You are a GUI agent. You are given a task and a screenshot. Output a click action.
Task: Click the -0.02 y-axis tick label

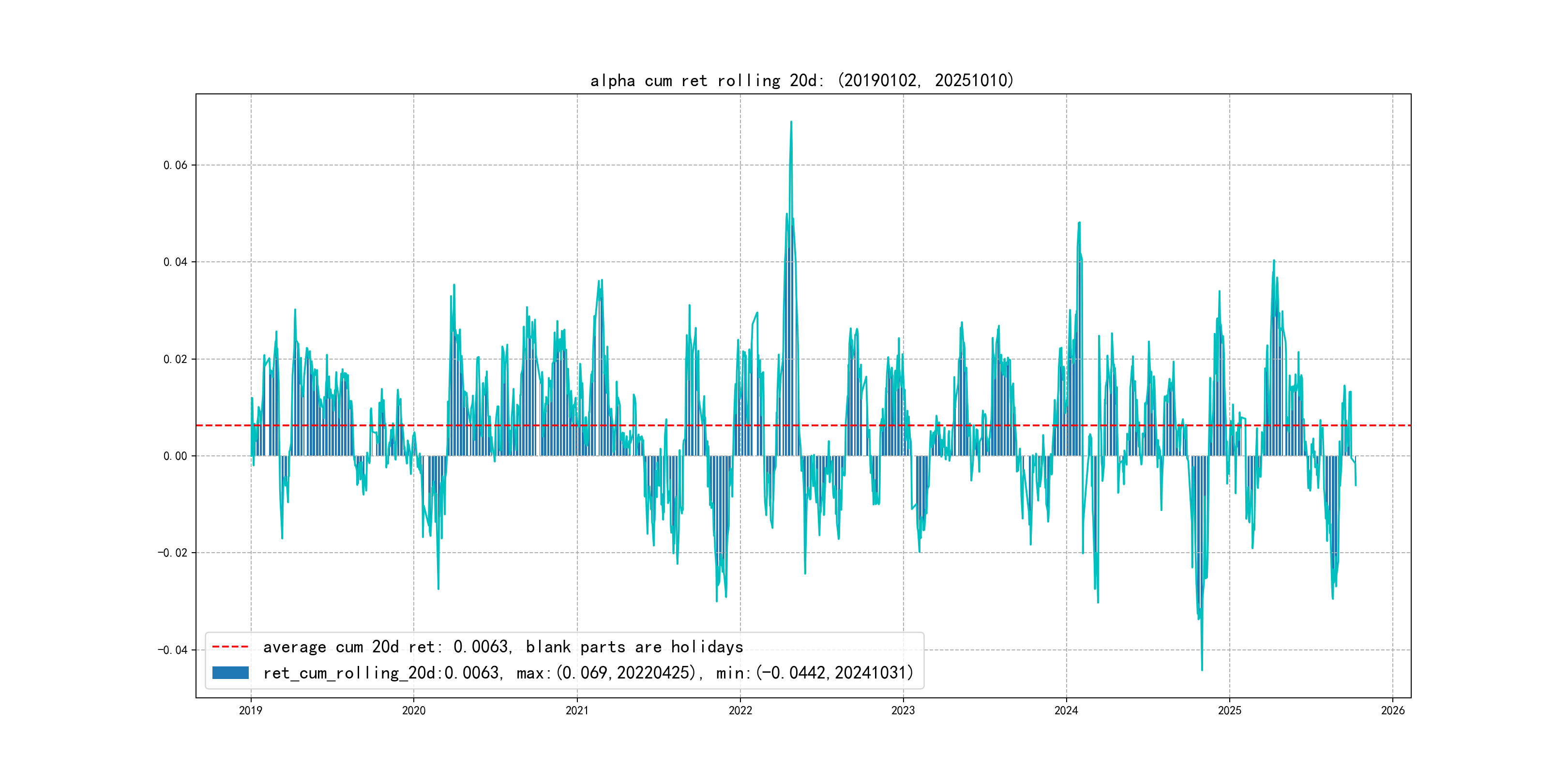click(x=173, y=553)
